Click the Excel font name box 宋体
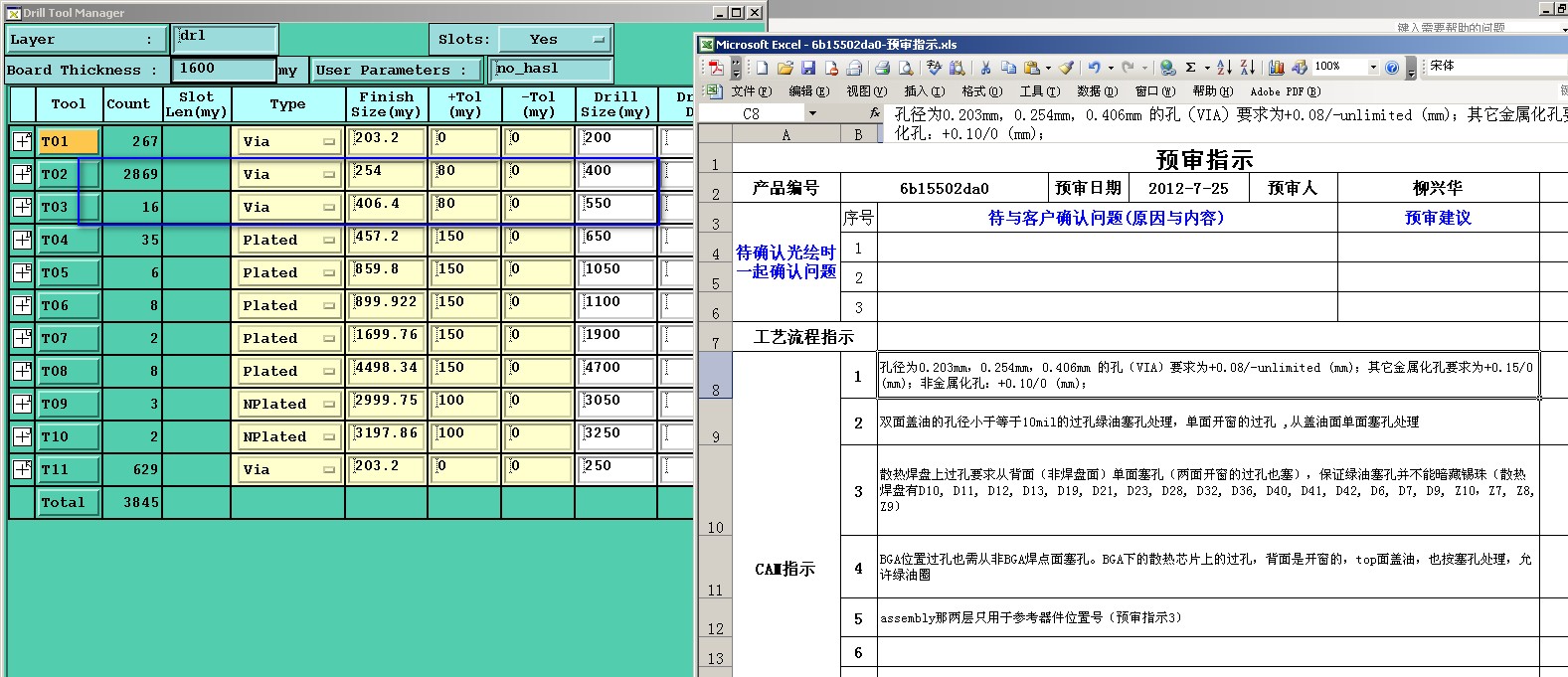This screenshot has height=677, width=1568. click(1496, 66)
